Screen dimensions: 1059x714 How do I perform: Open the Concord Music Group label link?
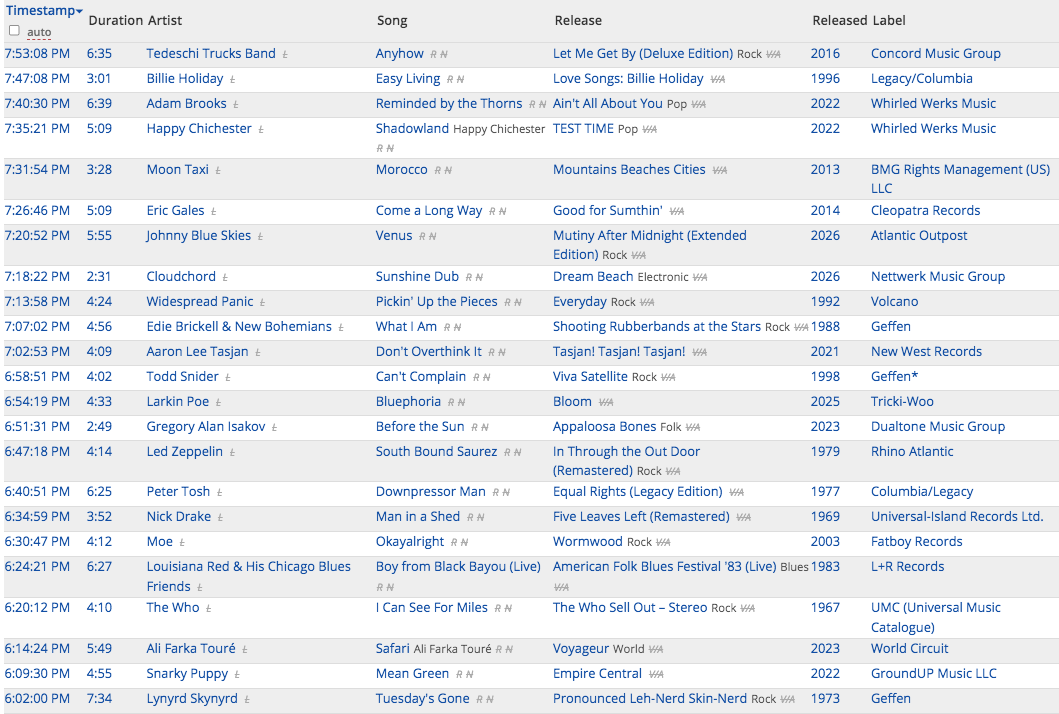(x=935, y=53)
